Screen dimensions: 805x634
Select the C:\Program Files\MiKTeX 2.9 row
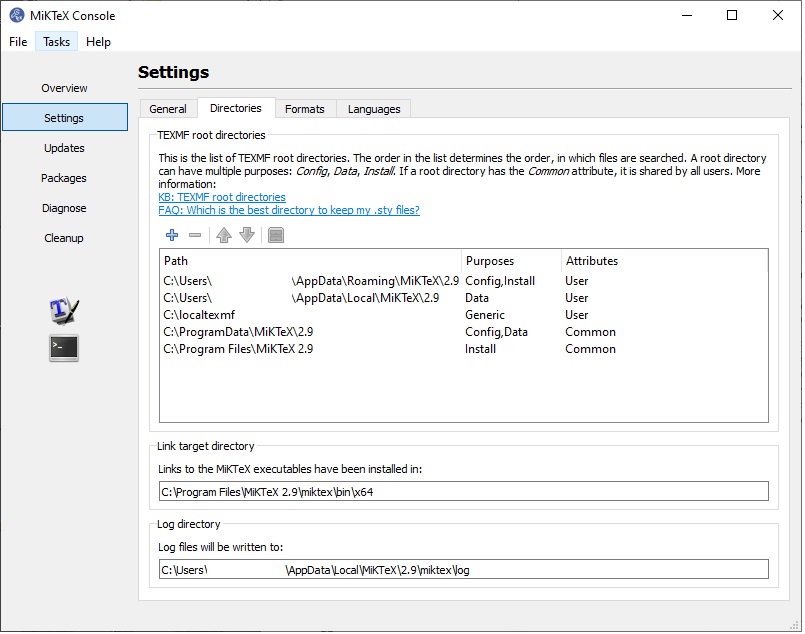[x=464, y=349]
